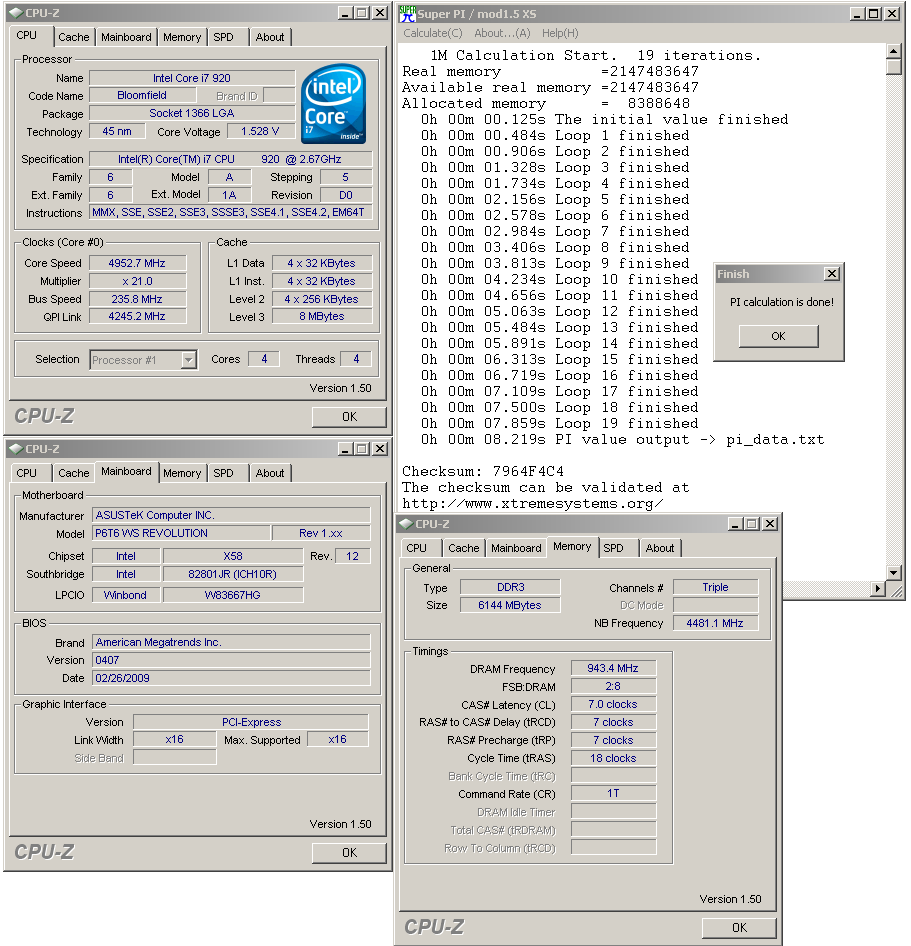Click the Channels # Triple field
Image resolution: width=911 pixels, height=946 pixels.
pyautogui.click(x=715, y=588)
